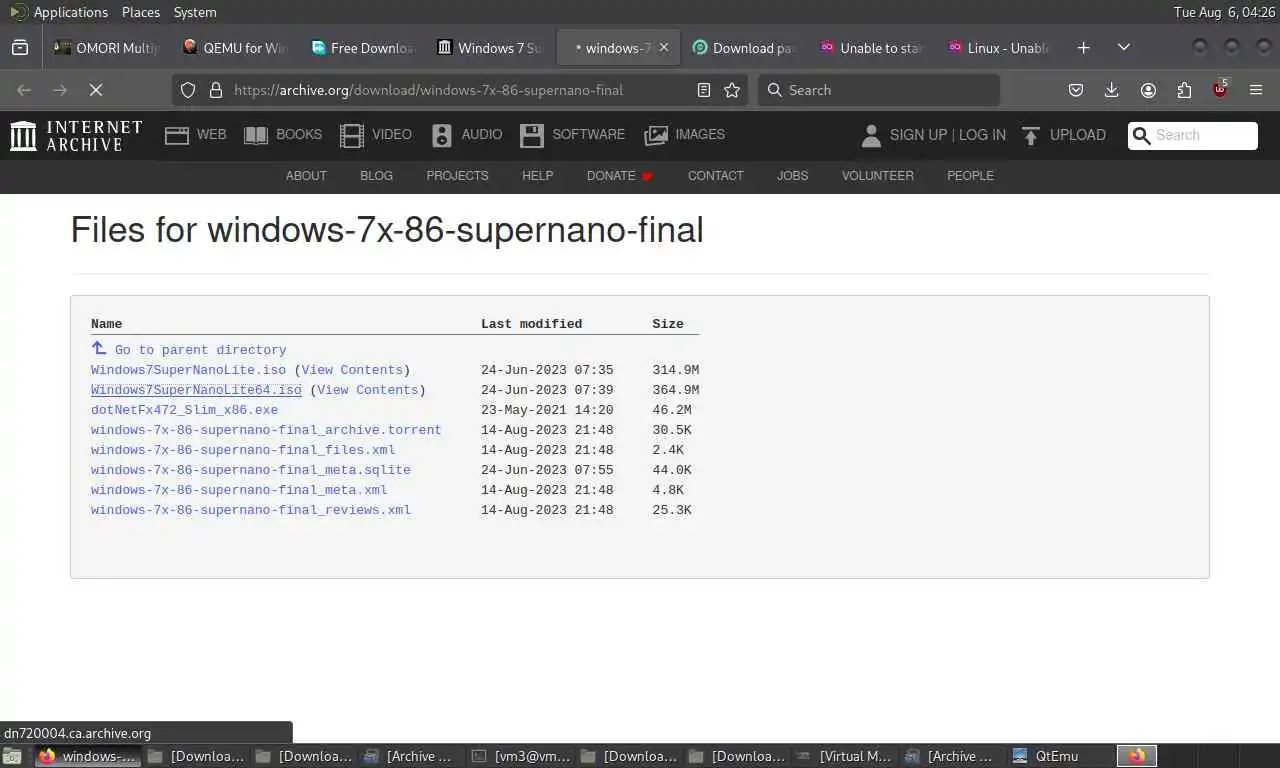The height and width of the screenshot is (768, 1280).
Task: Open the Archive AUDIO section
Action: click(467, 135)
